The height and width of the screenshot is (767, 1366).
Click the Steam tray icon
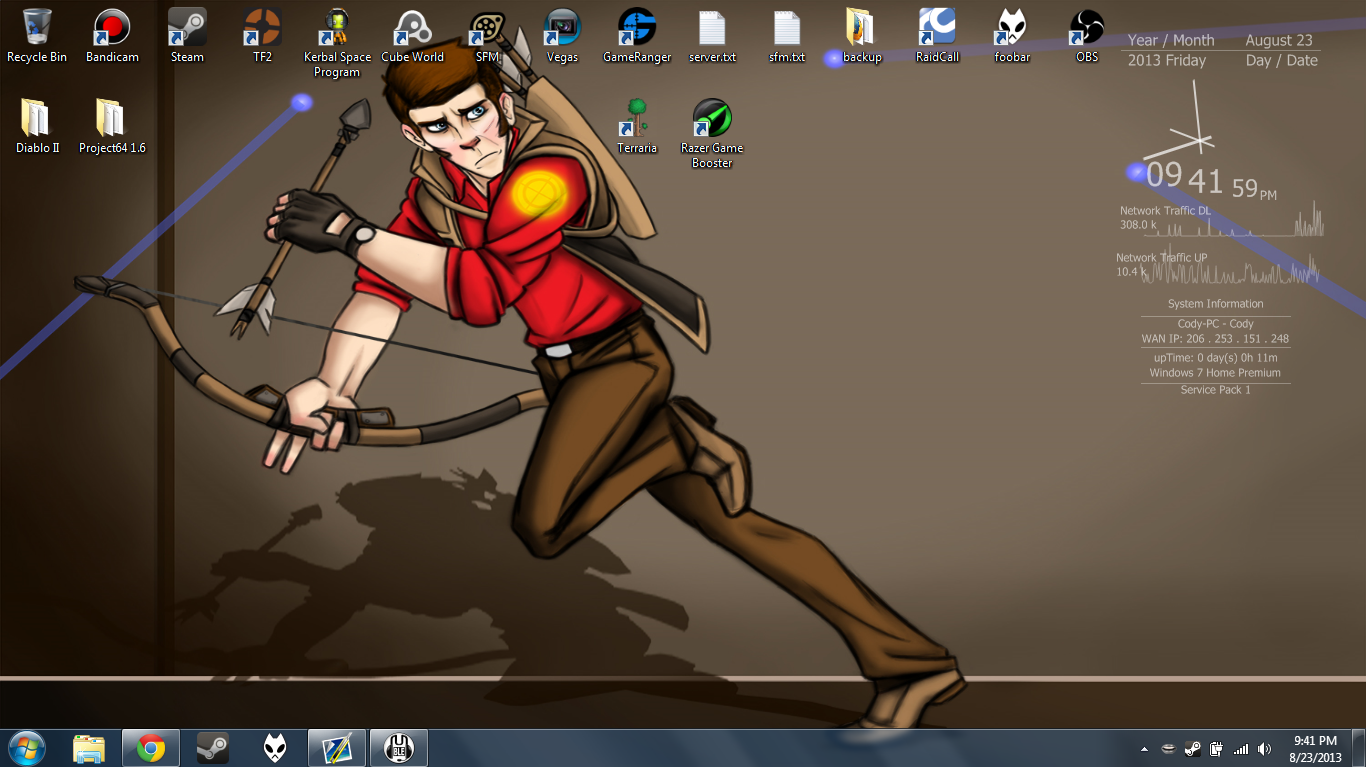1192,749
